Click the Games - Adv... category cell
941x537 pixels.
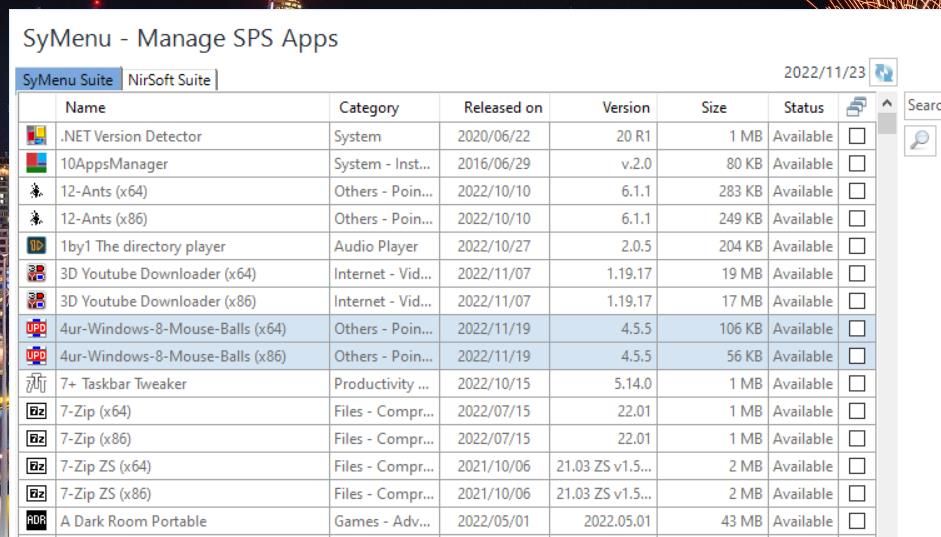384,521
